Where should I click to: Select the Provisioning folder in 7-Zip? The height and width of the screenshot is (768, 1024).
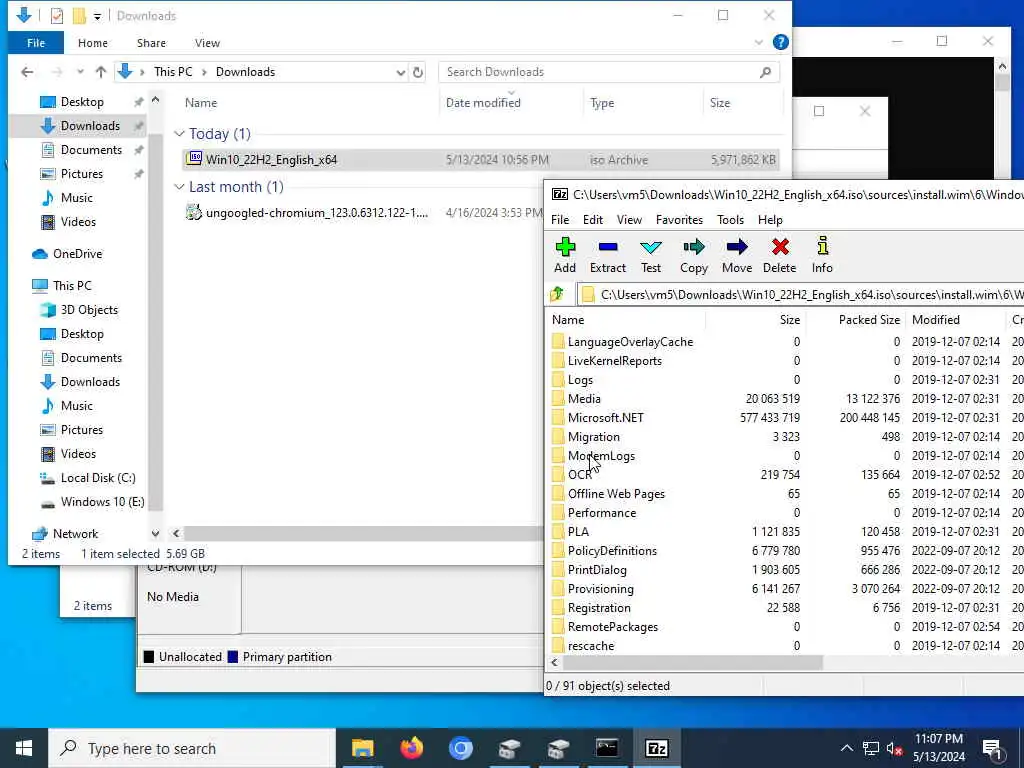pos(600,589)
